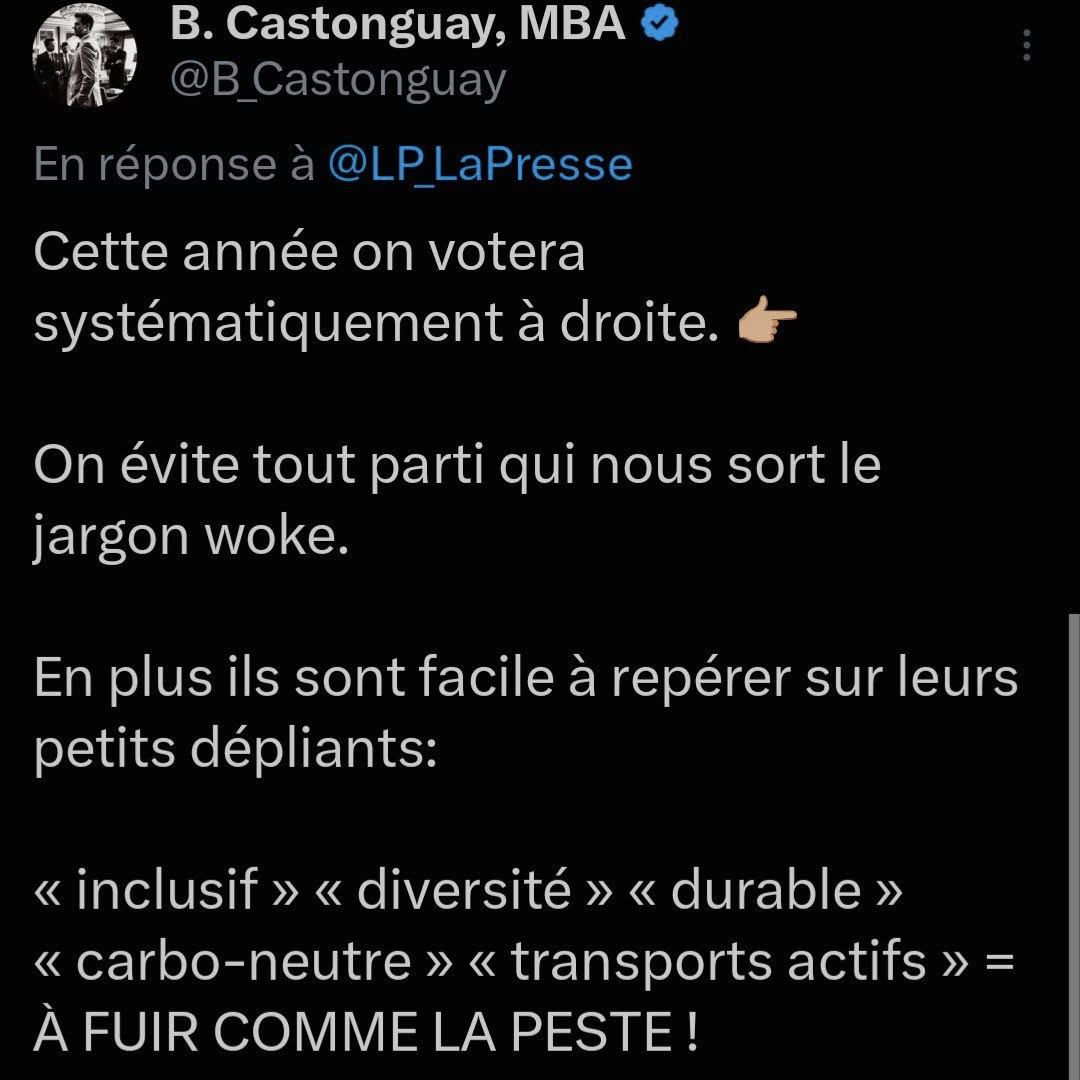Image resolution: width=1080 pixels, height=1080 pixels.
Task: Click the quoted word "diversité"
Action: coord(463,891)
